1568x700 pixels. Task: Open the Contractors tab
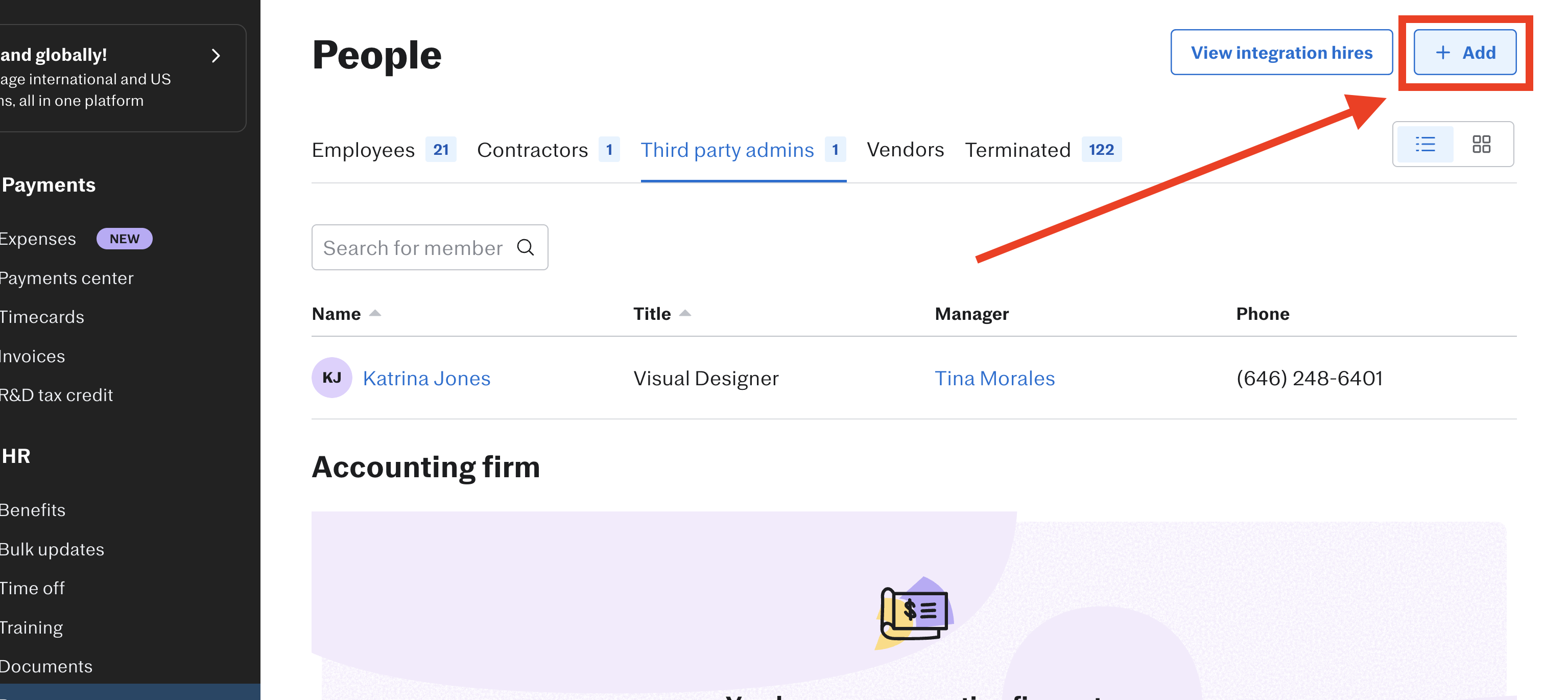pos(533,150)
